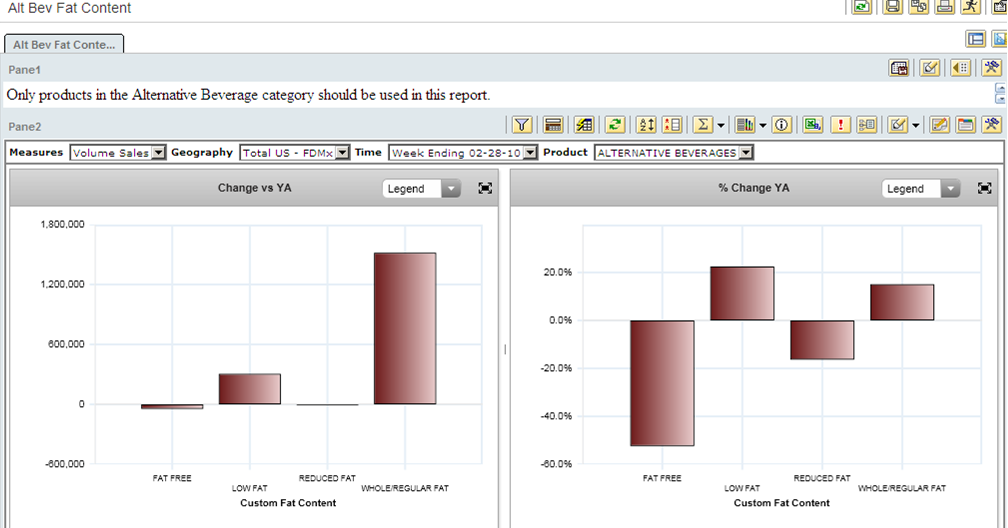This screenshot has width=1008, height=528.
Task: Click the red exclamation alert icon
Action: (841, 125)
